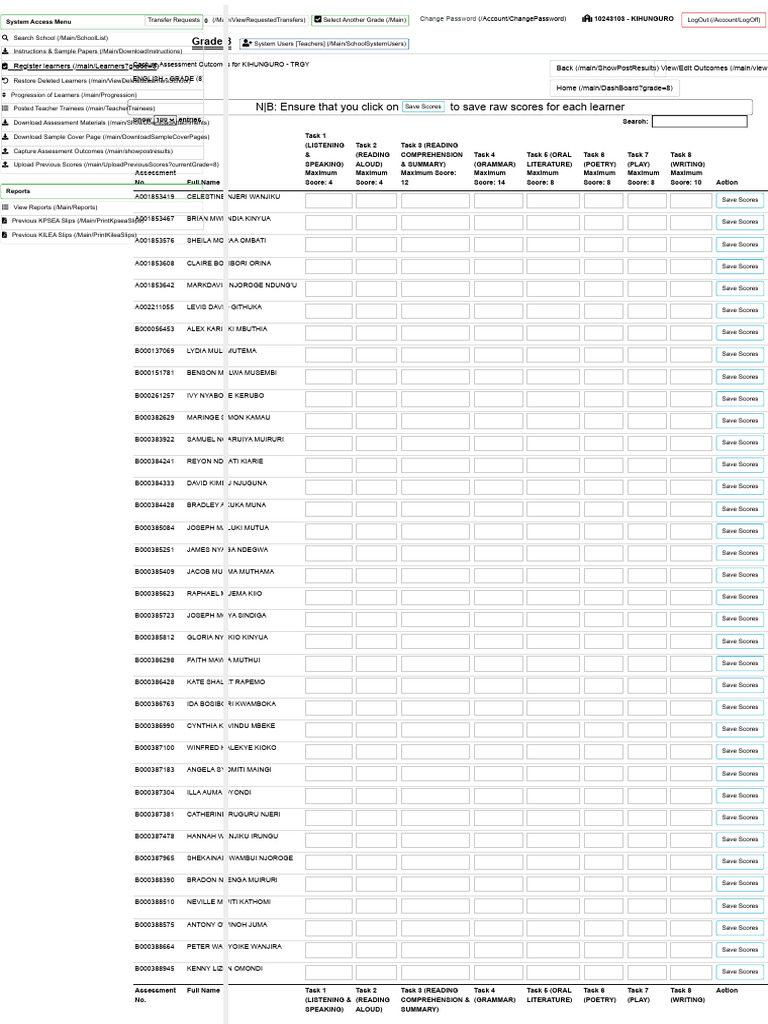Click the file icon for Previous KILEA Slips

point(5,234)
